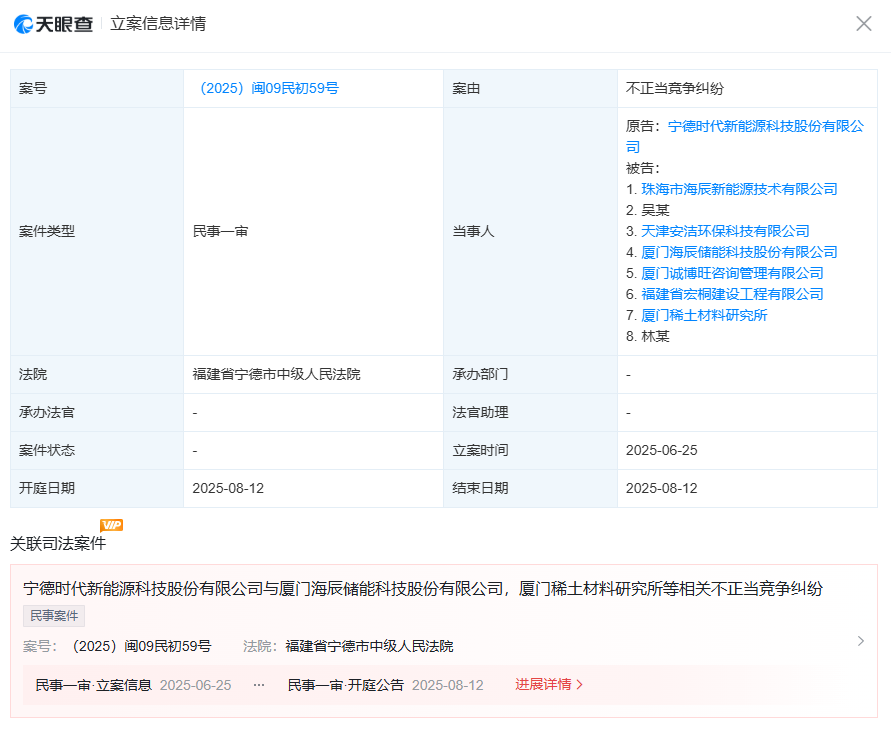Open case number (2025)闽09民初59号 link
This screenshot has width=891, height=730.
pos(267,89)
